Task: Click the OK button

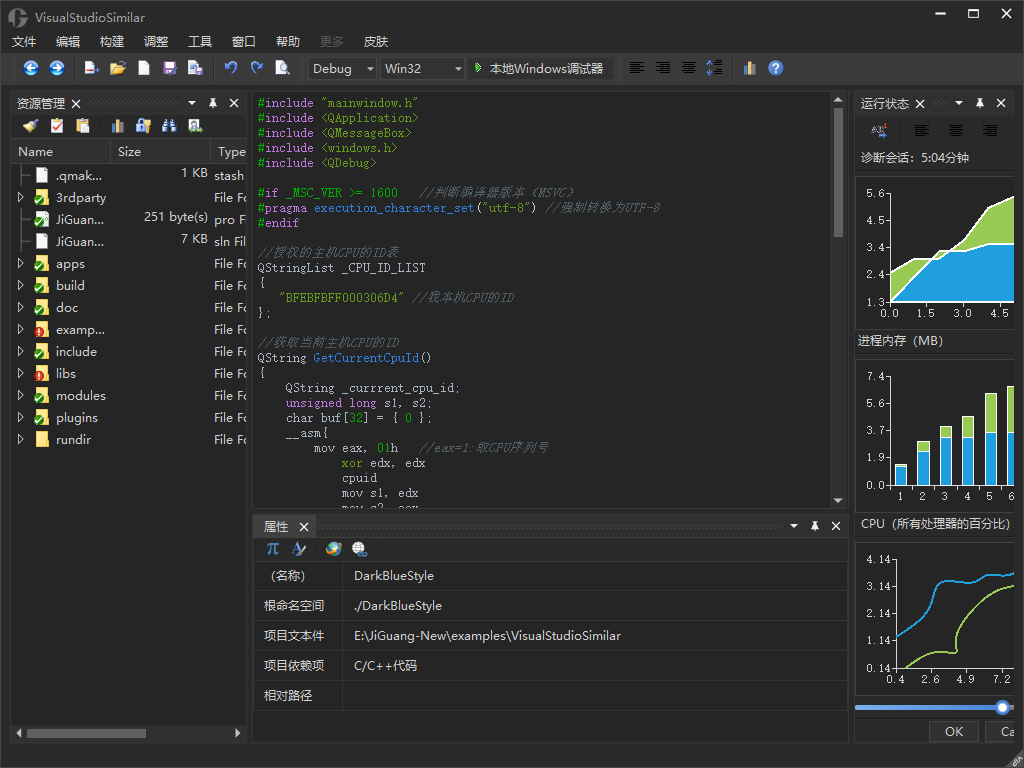Action: tap(954, 731)
